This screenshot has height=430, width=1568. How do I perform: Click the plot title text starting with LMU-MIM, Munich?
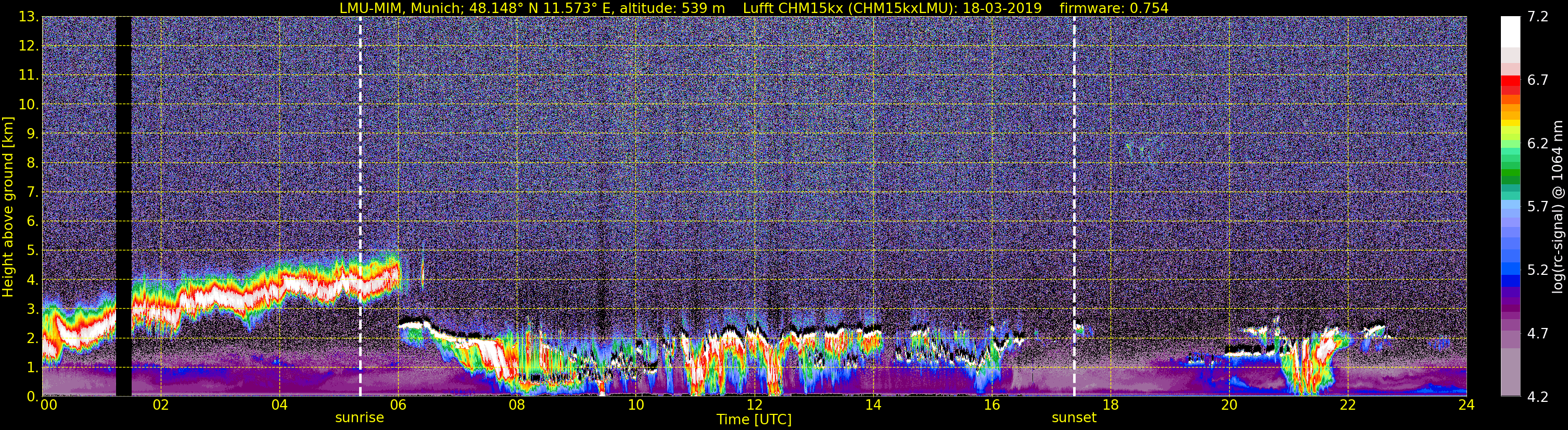754,8
